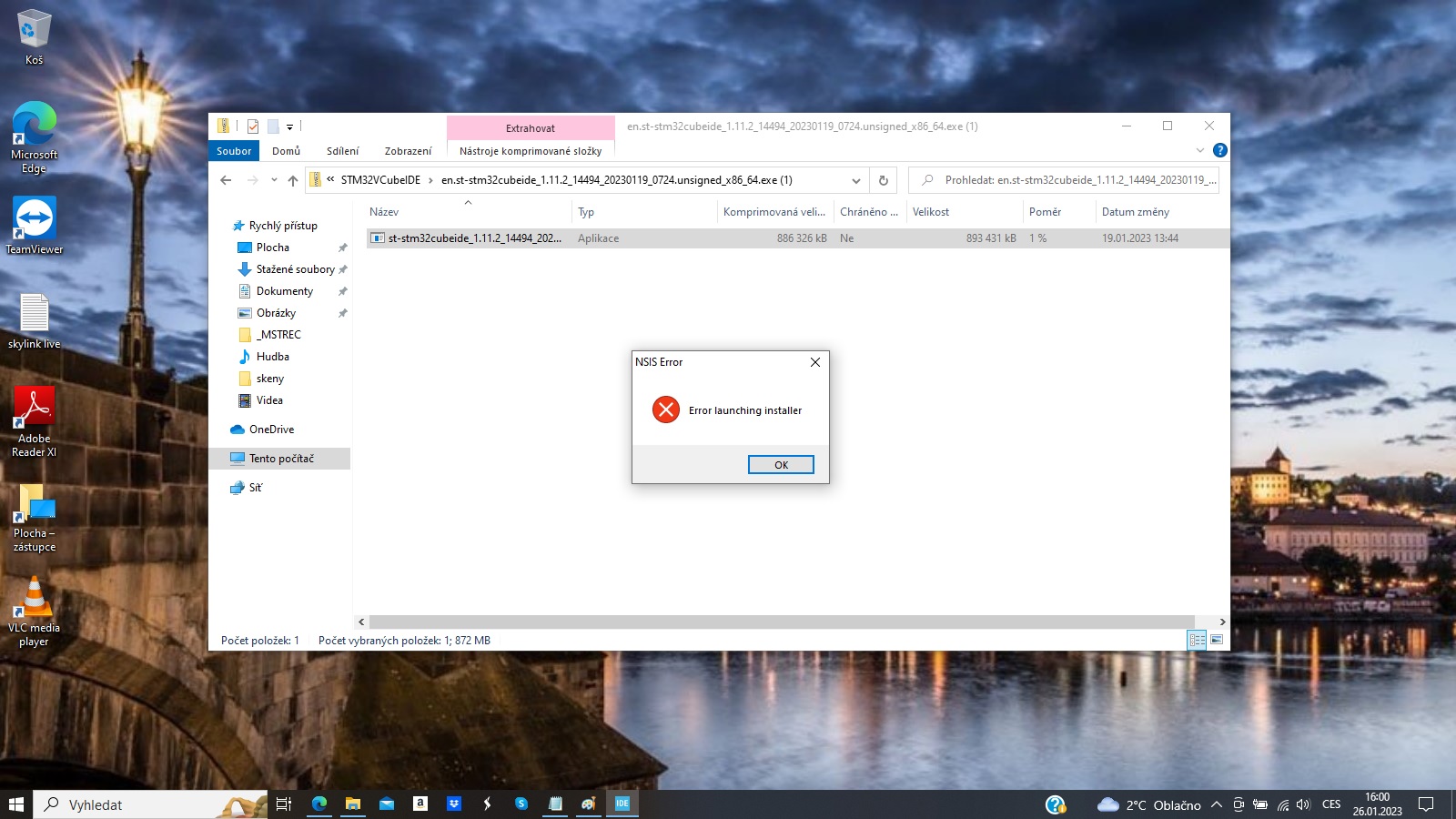Image resolution: width=1456 pixels, height=819 pixels.
Task: Switch to details view in status bar
Action: 1197,641
